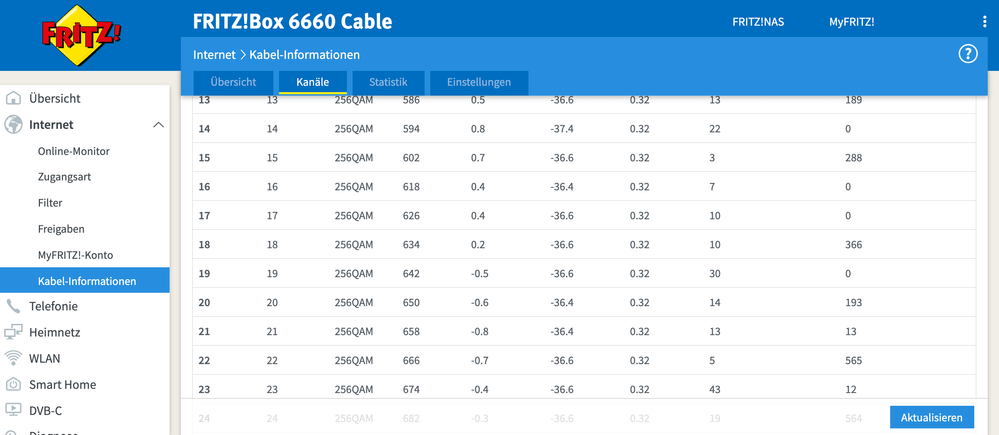Click the value -37.4 in row 14
999x435 pixels.
tap(562, 129)
